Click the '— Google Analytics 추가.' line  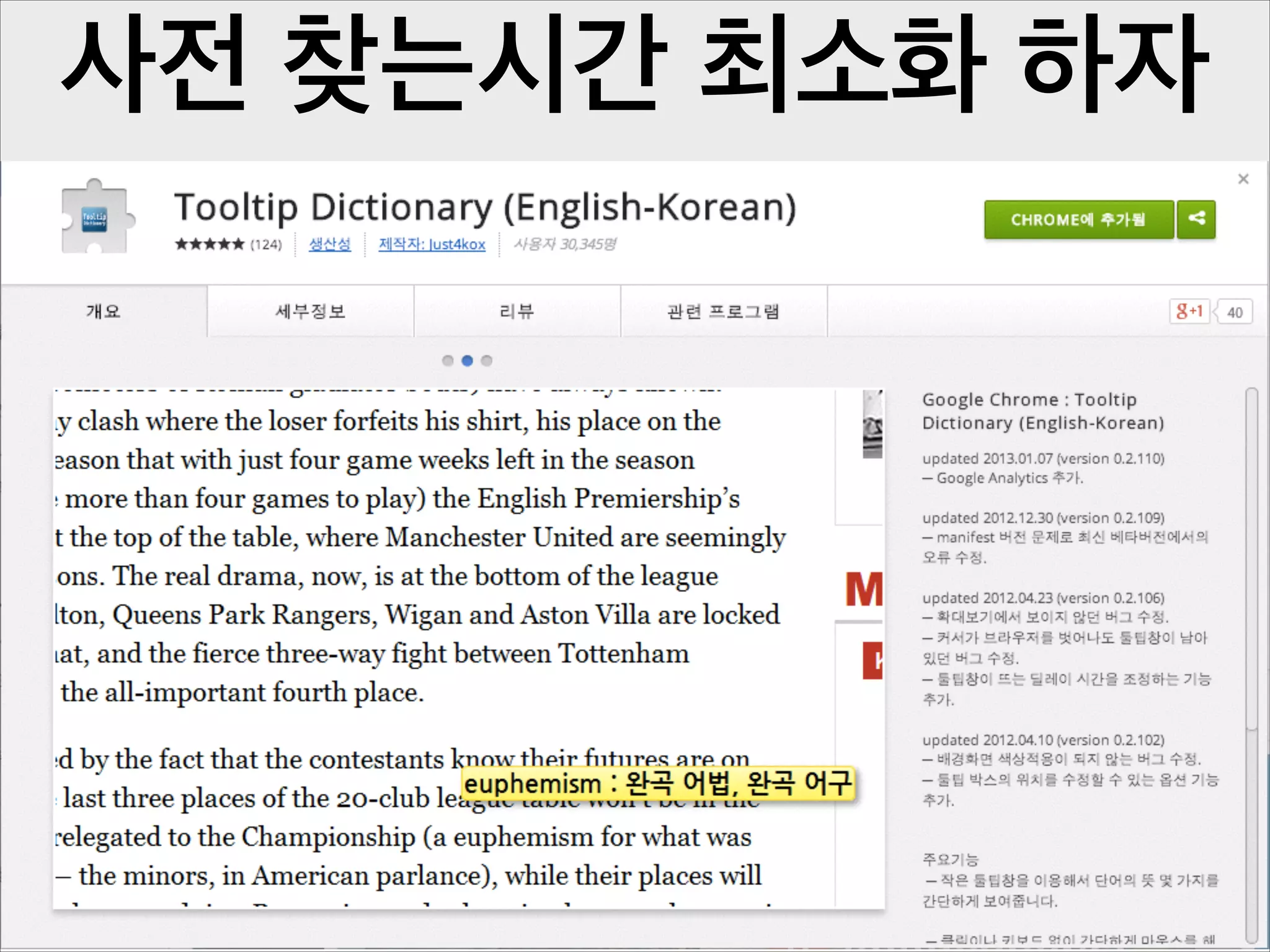point(1003,478)
